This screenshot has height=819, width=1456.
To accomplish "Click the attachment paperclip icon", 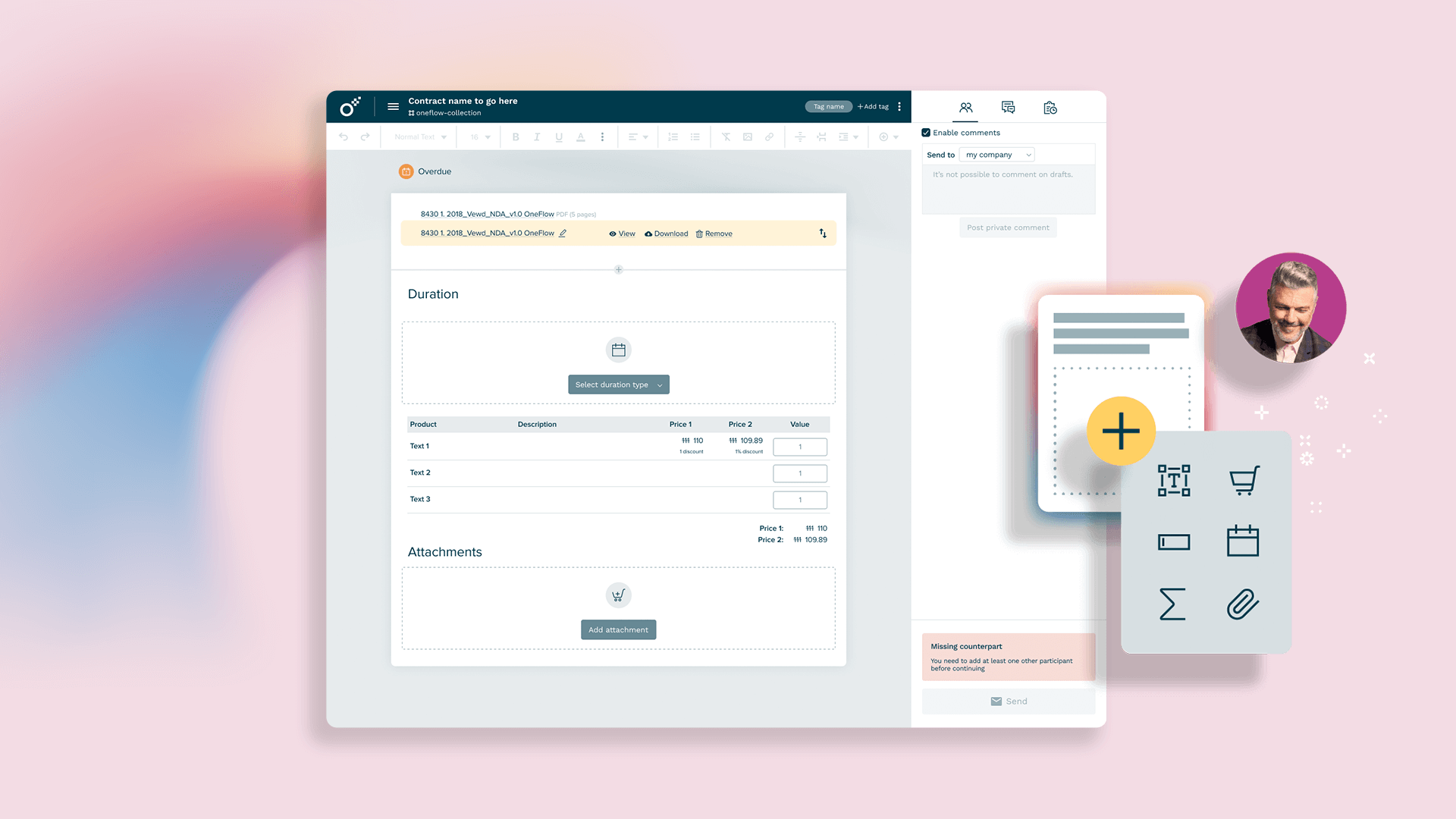I will pos(1244,604).
